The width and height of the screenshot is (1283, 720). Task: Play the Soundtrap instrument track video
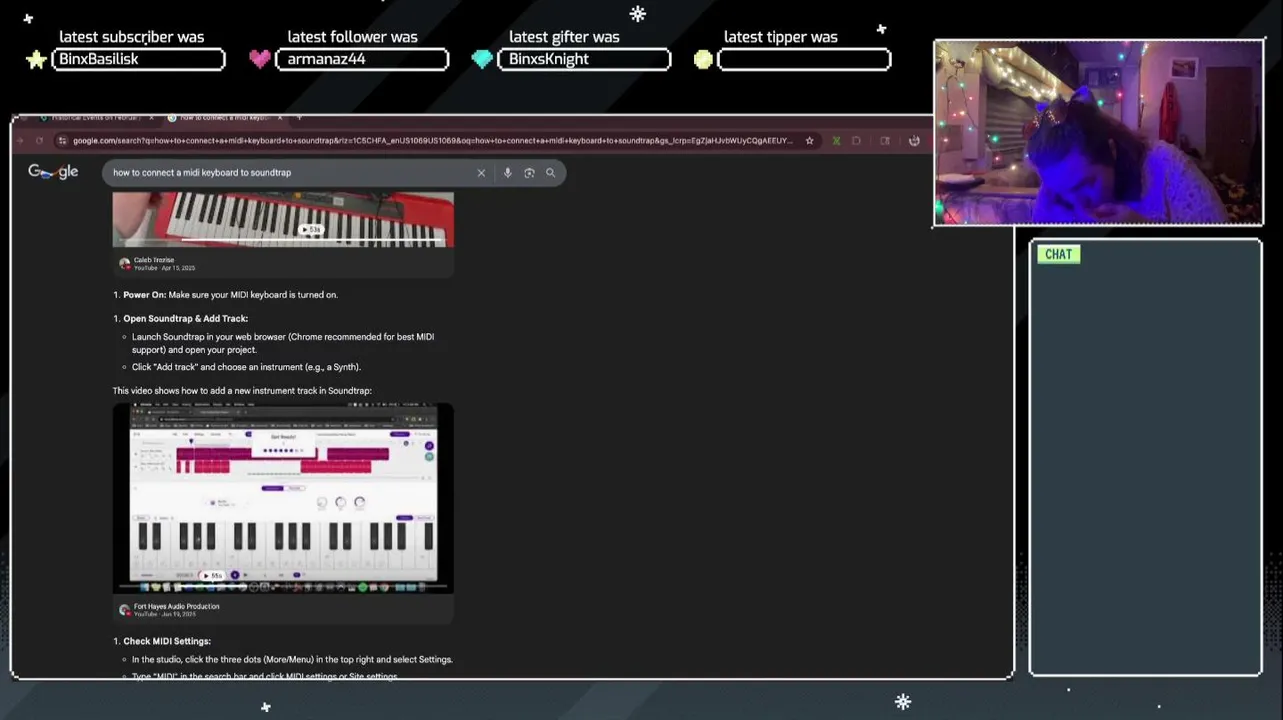point(283,498)
